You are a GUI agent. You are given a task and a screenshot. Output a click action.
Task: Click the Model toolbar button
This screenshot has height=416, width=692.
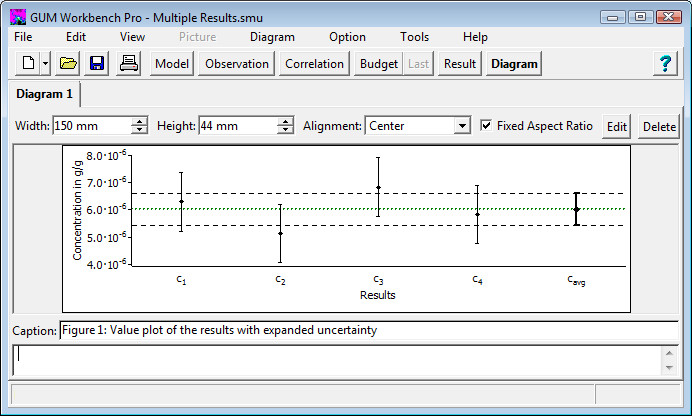point(172,64)
